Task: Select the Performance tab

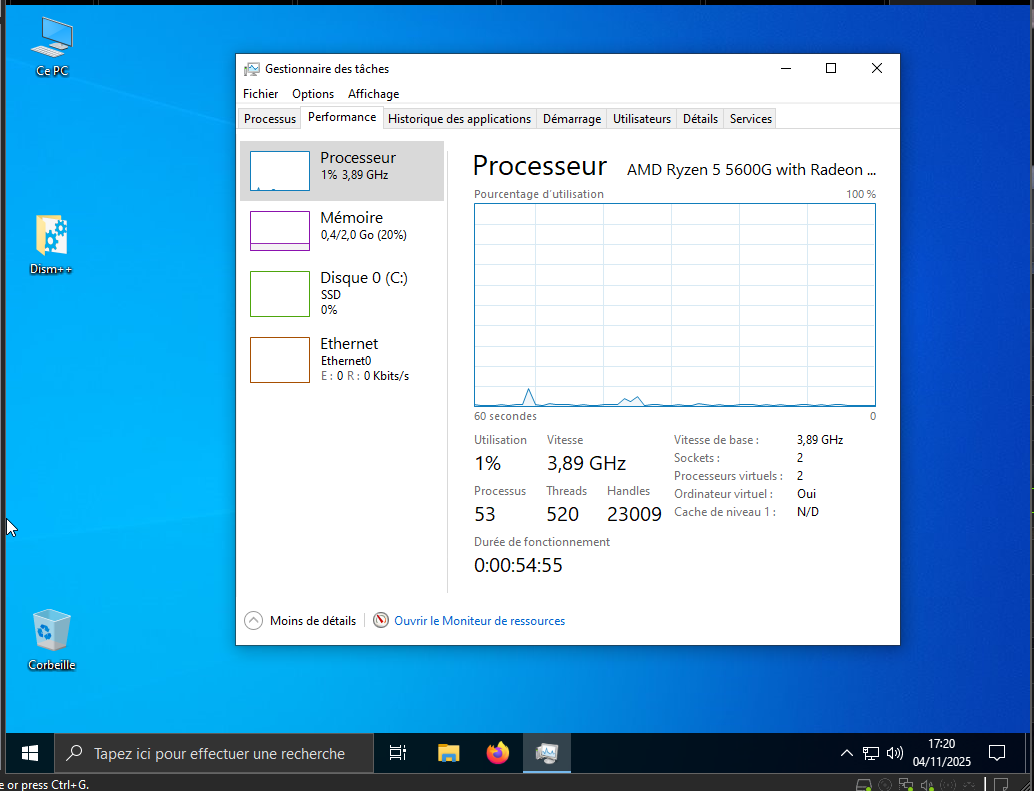Action: tap(342, 117)
